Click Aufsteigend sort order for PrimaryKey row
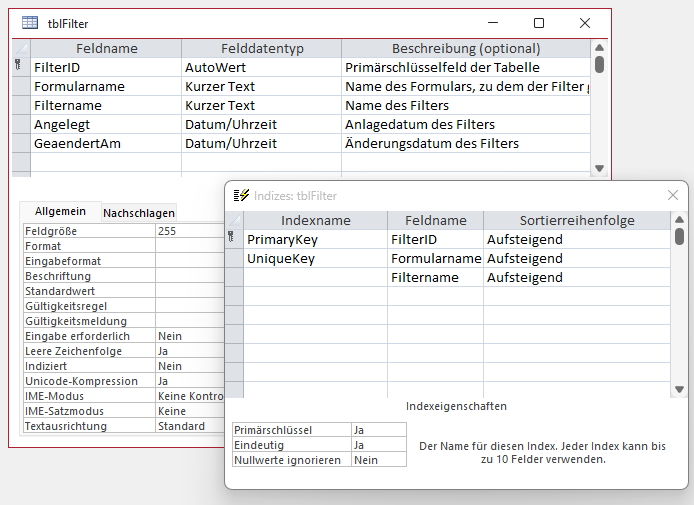 577,239
